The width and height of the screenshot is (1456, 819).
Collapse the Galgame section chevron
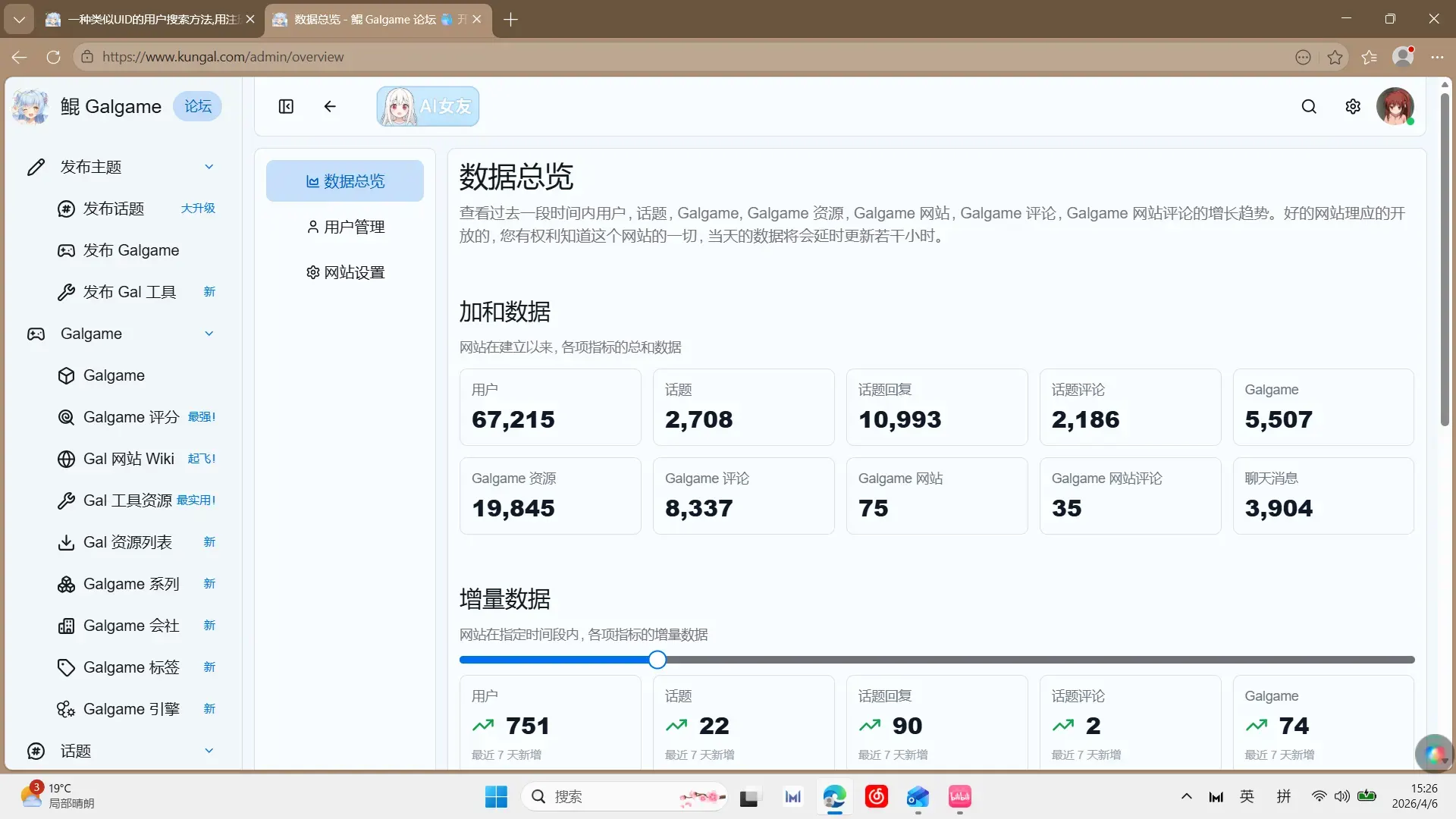209,334
